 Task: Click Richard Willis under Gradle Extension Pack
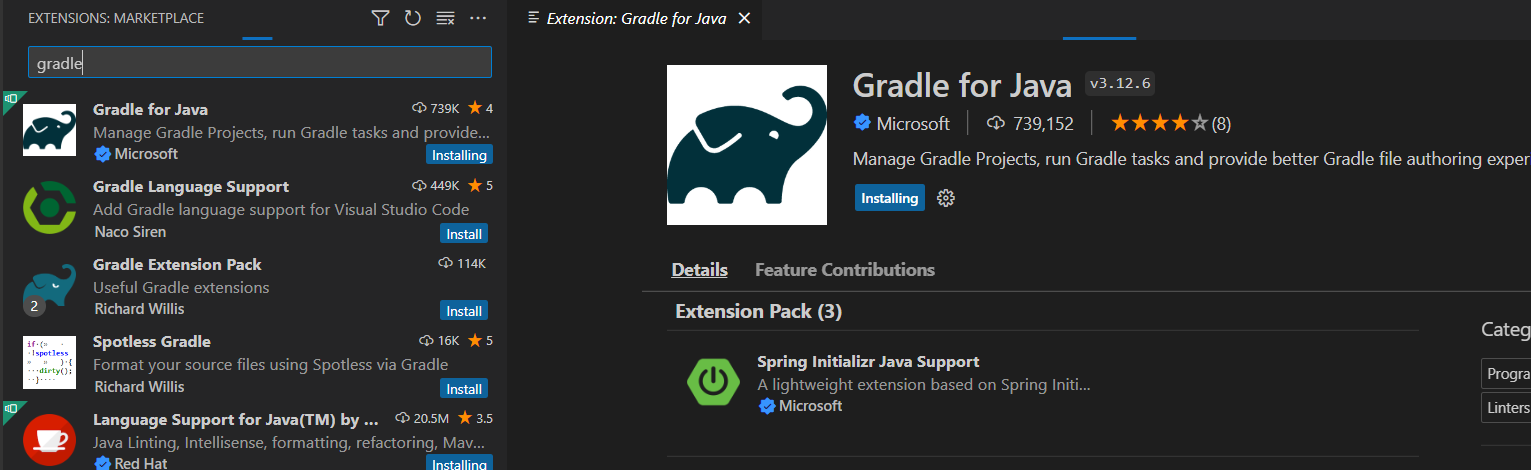[139, 309]
